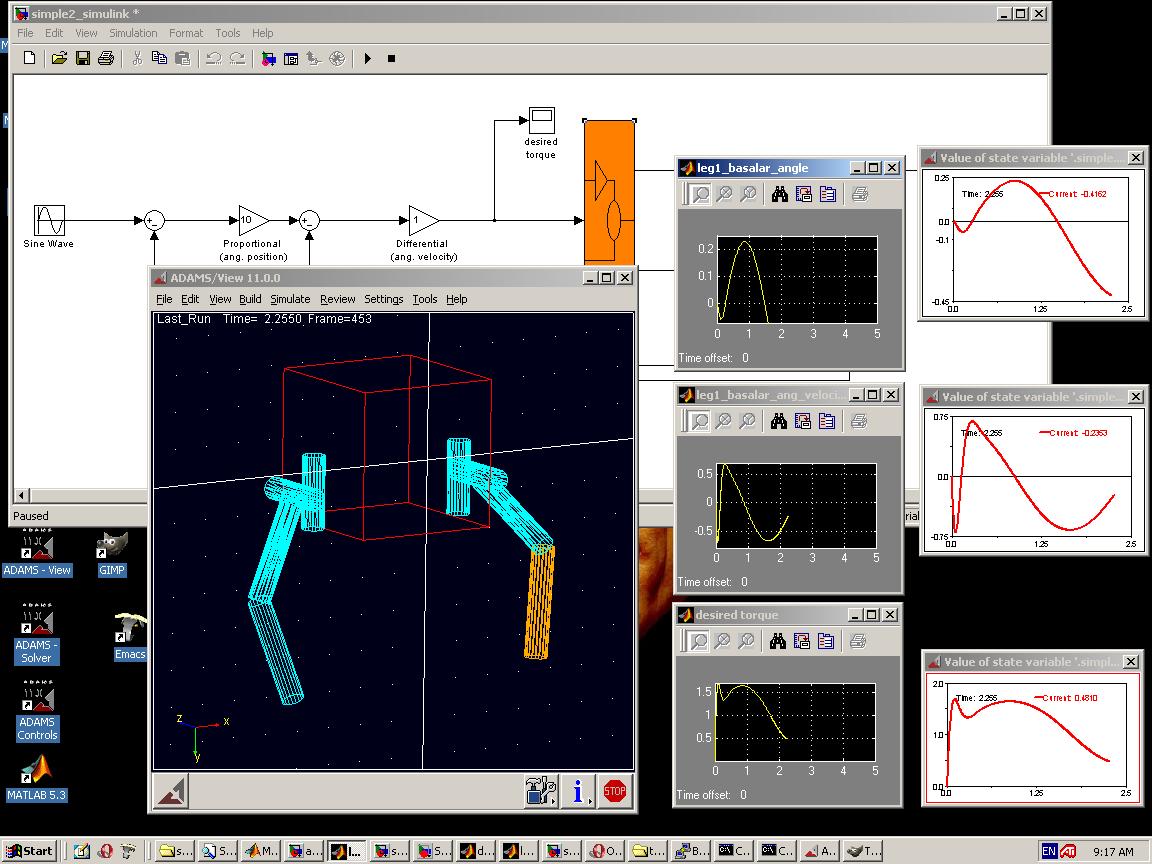The height and width of the screenshot is (864, 1152).
Task: Open the GIMP desktop shortcut
Action: 112,554
